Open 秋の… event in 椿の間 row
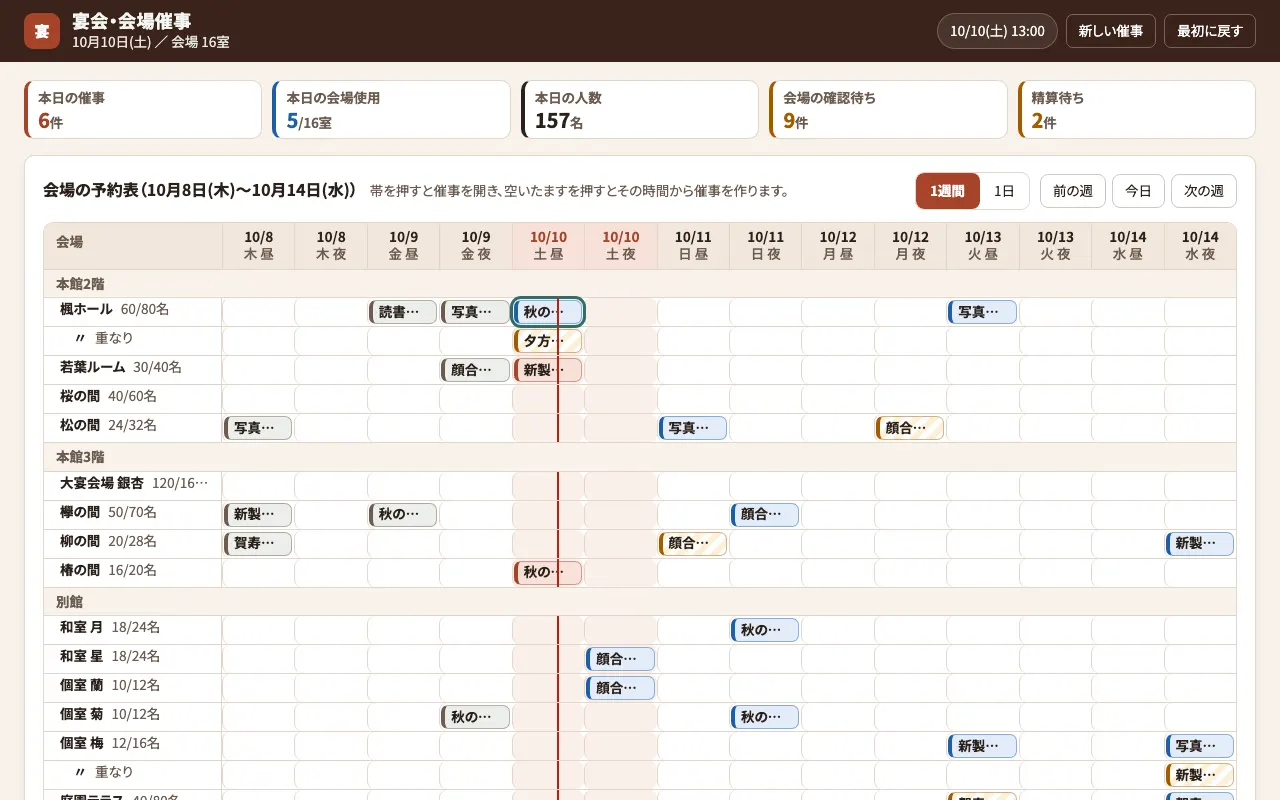The width and height of the screenshot is (1280, 800). pos(548,573)
